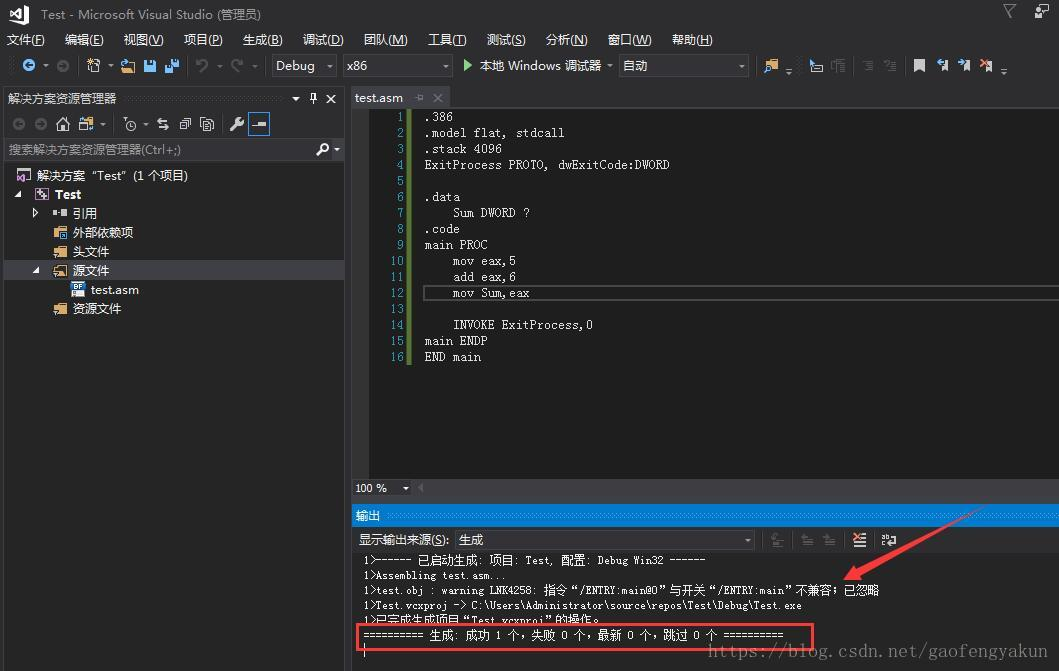Toggle Preview Selected Items in Solution Explorer
The width and height of the screenshot is (1059, 671).
258,124
